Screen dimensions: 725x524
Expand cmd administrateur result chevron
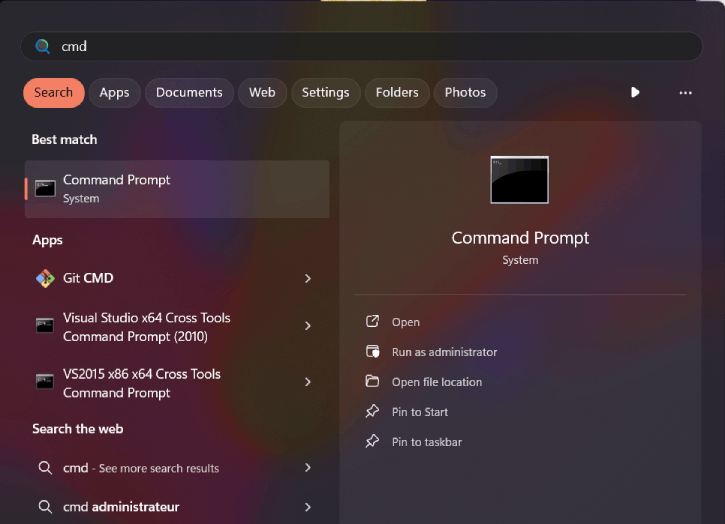(x=308, y=507)
